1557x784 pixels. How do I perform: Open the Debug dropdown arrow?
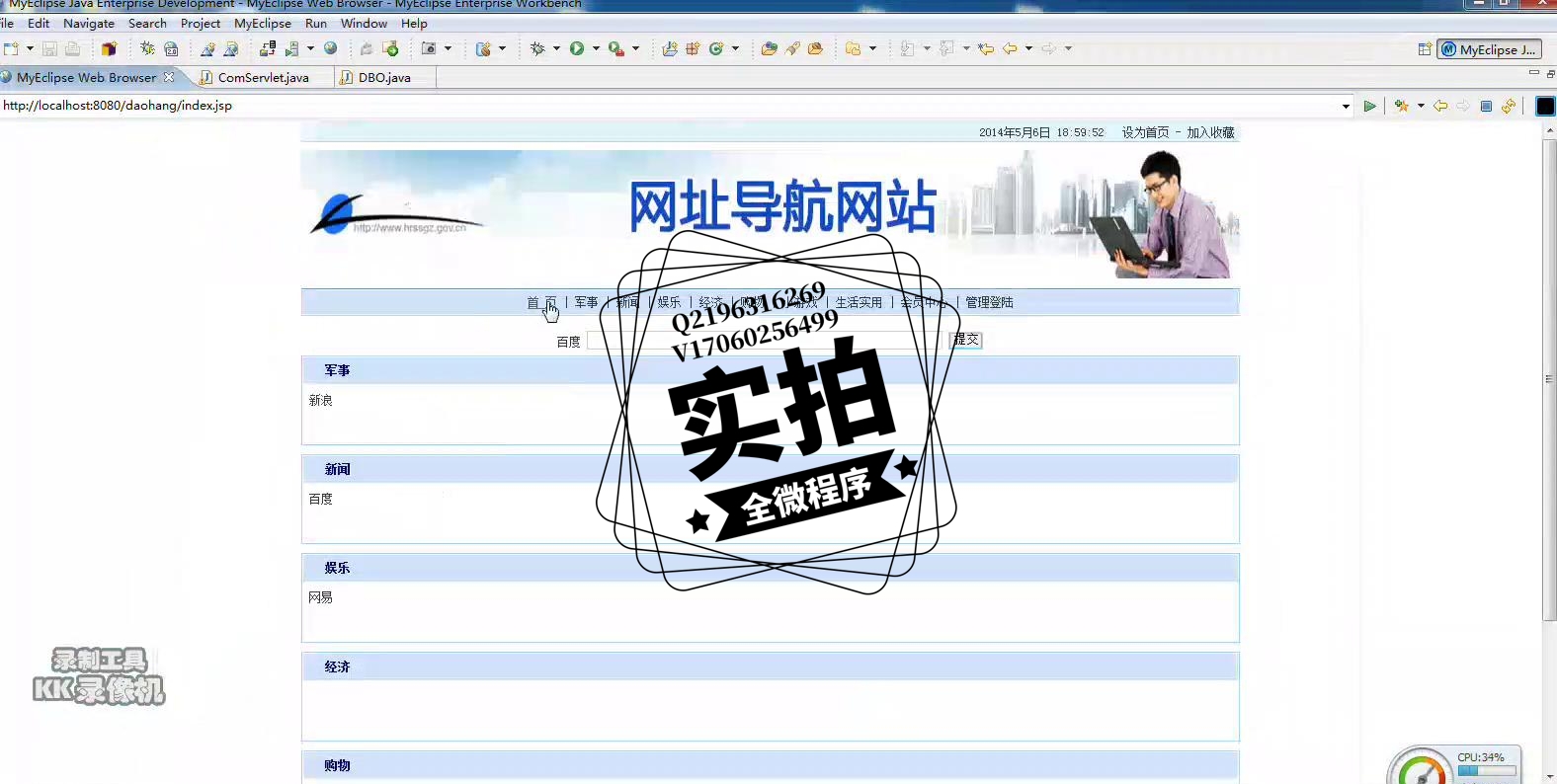[x=556, y=48]
